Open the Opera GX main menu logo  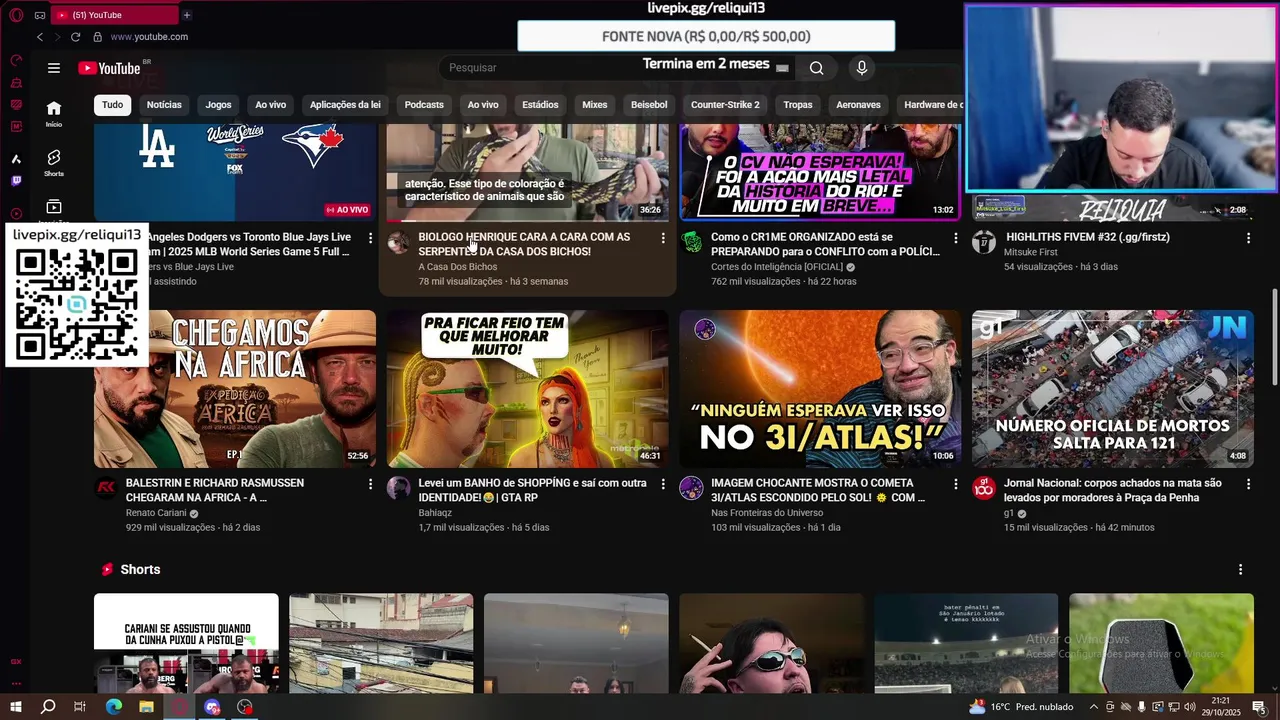[16, 15]
